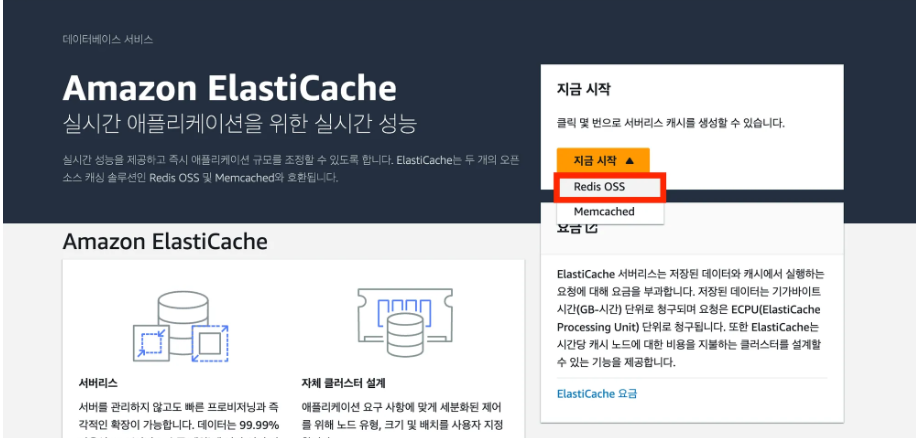Open the ElastiCache 요금 link

tap(596, 394)
